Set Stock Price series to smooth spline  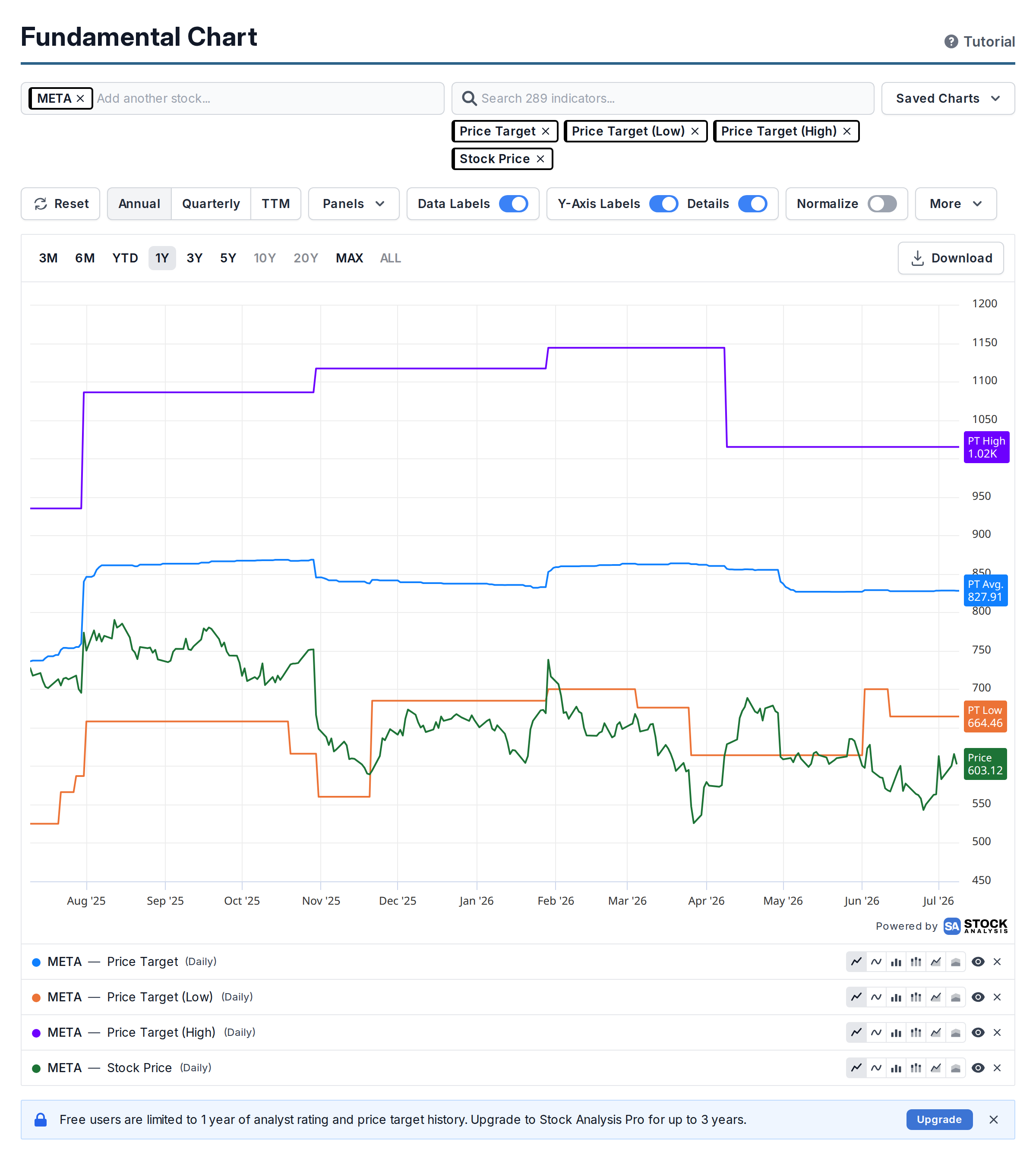coord(876,1068)
